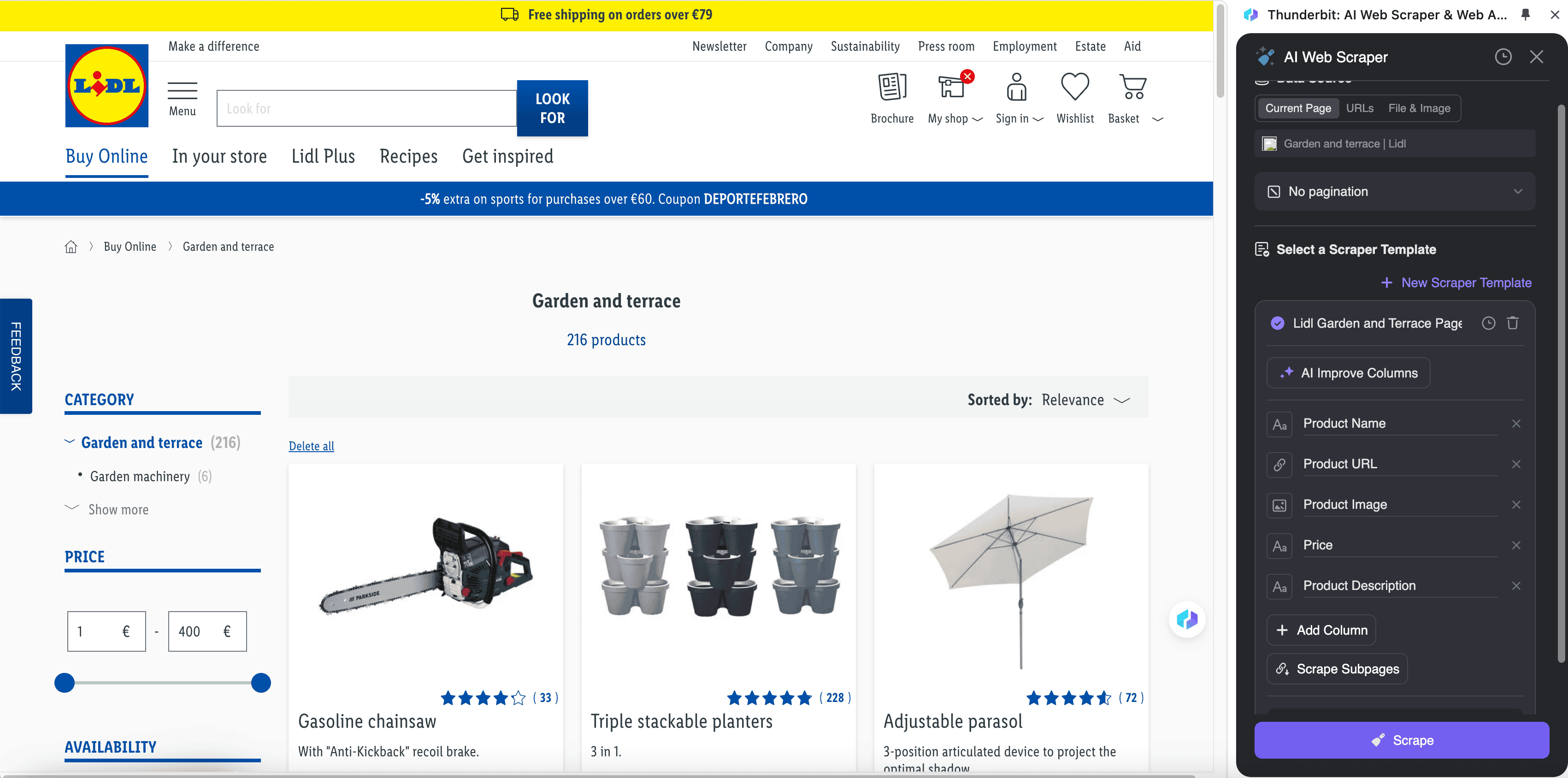Click the right price slider handle
This screenshot has height=778, width=1568.
tap(260, 683)
